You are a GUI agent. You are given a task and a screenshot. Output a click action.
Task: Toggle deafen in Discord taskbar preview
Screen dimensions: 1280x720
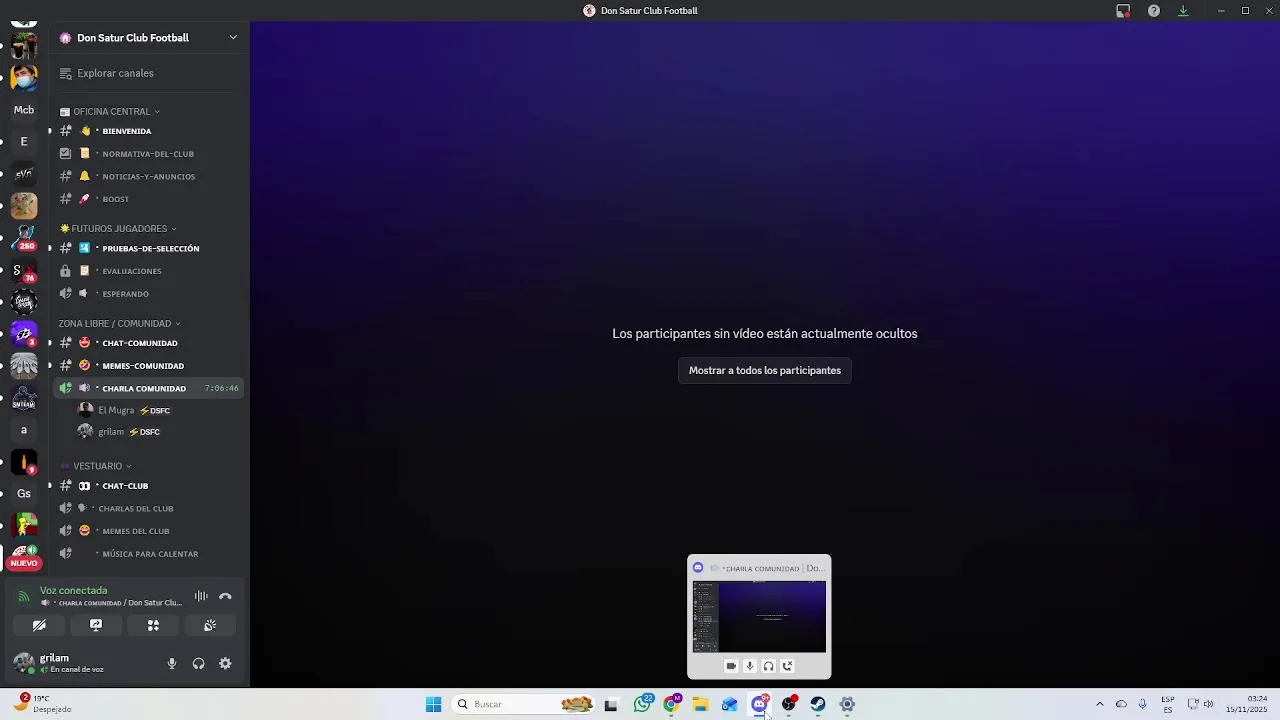click(x=768, y=666)
